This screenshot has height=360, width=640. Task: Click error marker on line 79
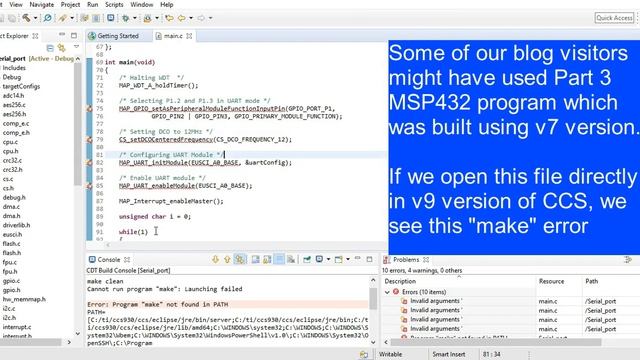point(89,140)
